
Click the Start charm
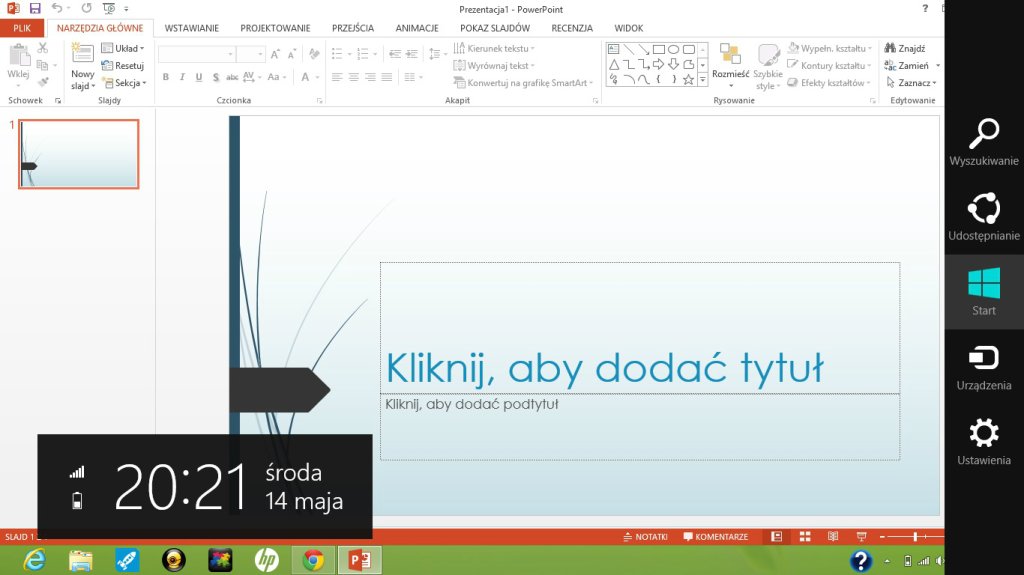point(984,291)
